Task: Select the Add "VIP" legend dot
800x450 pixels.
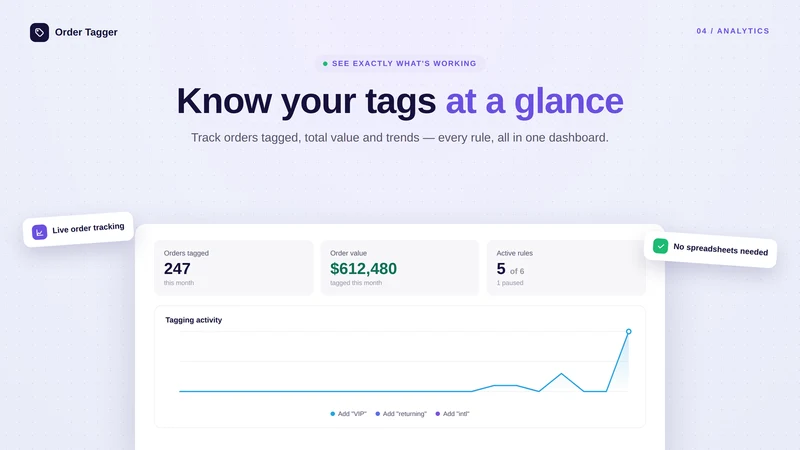Action: point(333,414)
